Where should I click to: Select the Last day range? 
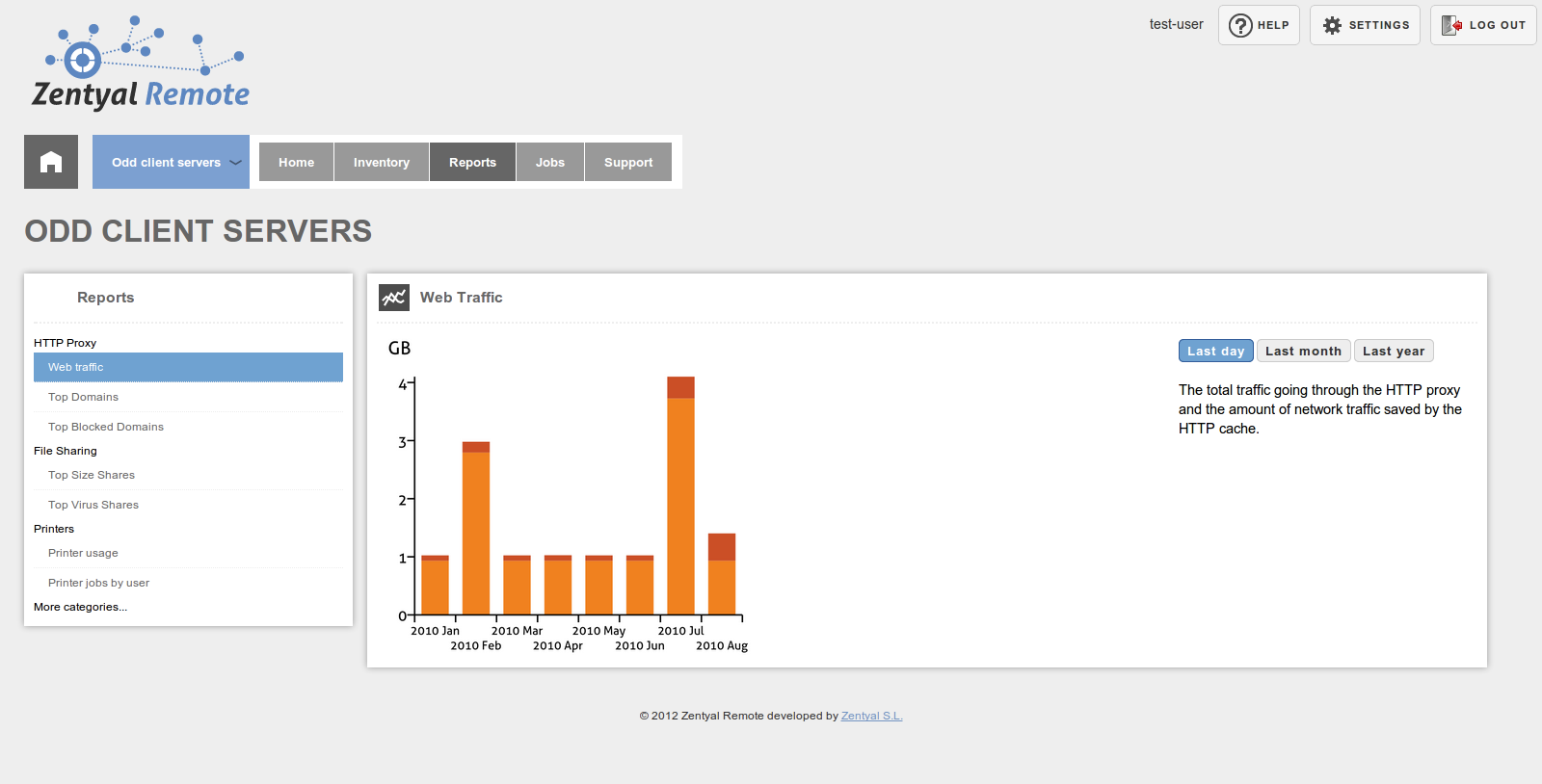[x=1216, y=351]
